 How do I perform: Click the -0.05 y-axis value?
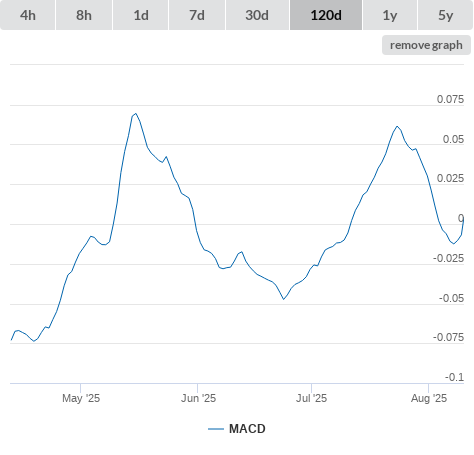click(x=451, y=298)
